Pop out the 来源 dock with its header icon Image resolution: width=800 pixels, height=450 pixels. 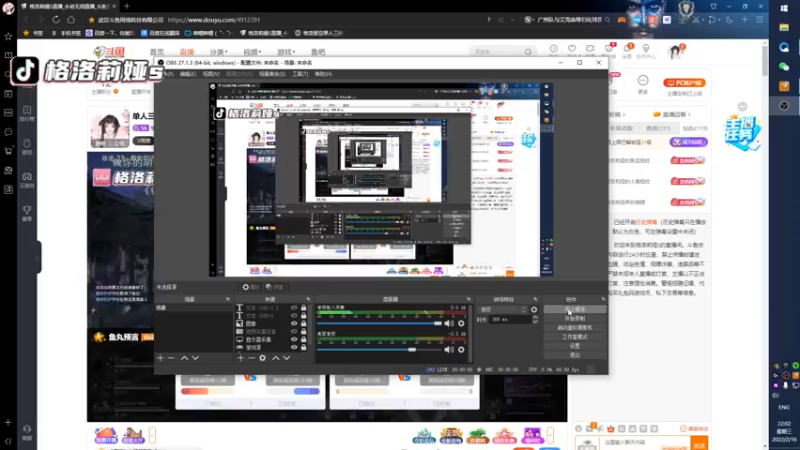tap(308, 299)
